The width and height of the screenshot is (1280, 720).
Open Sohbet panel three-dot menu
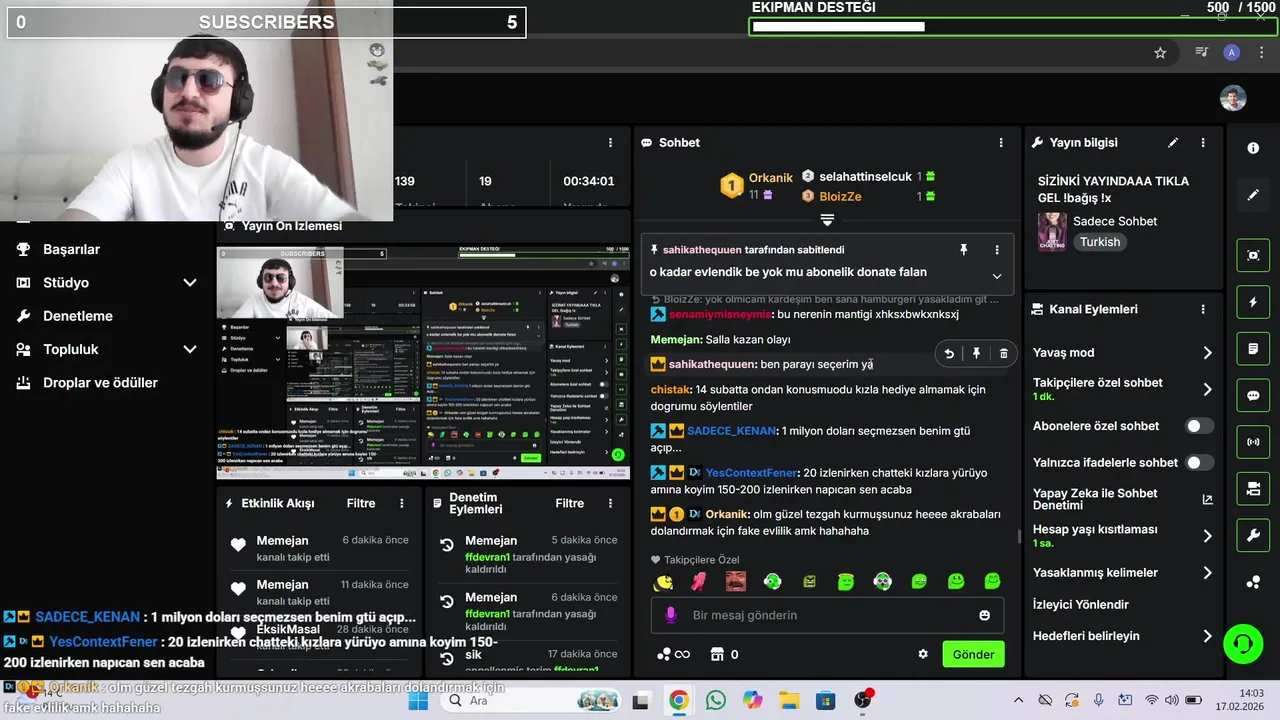tap(1001, 143)
